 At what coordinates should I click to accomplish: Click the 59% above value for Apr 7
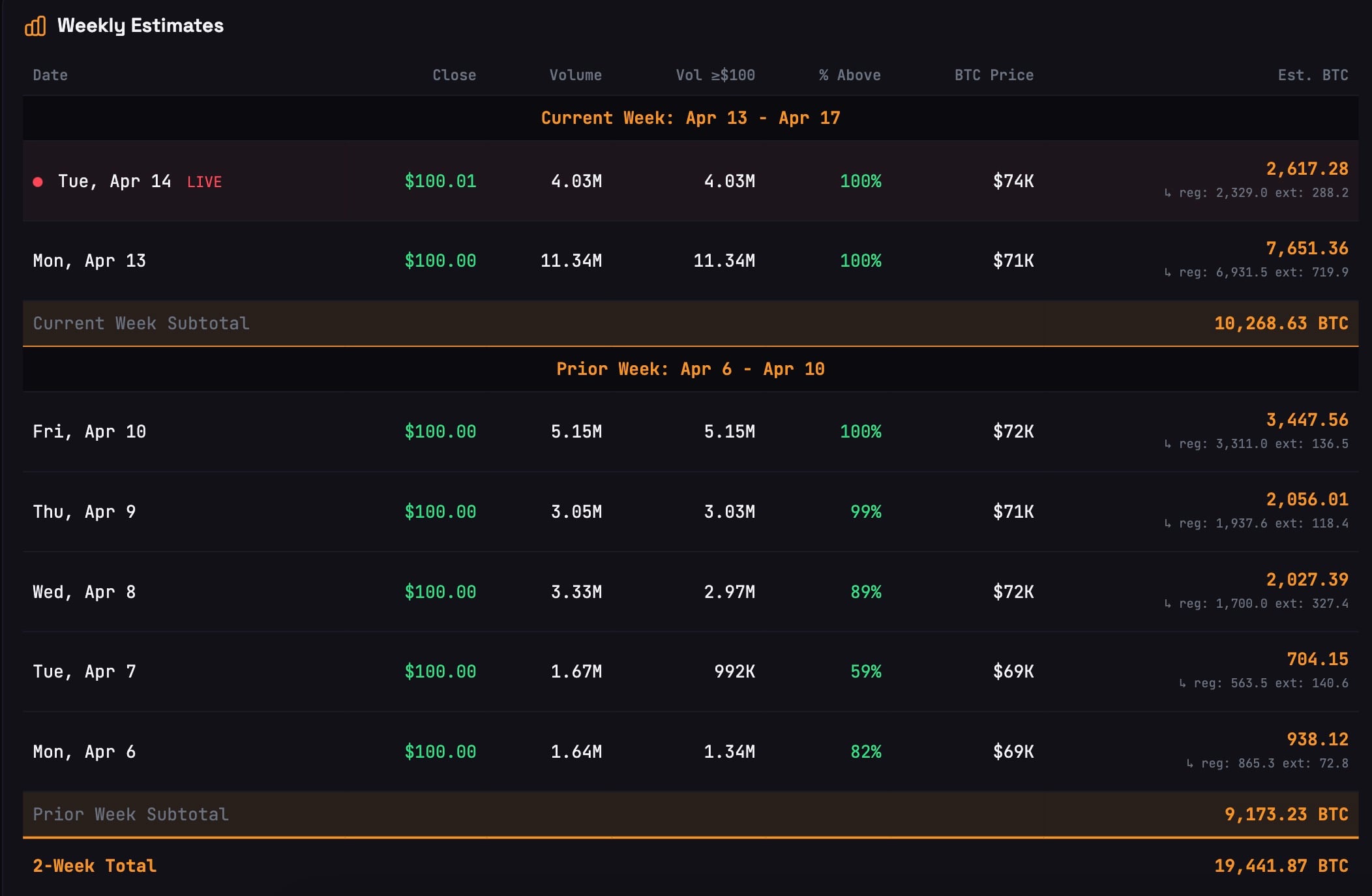click(865, 672)
